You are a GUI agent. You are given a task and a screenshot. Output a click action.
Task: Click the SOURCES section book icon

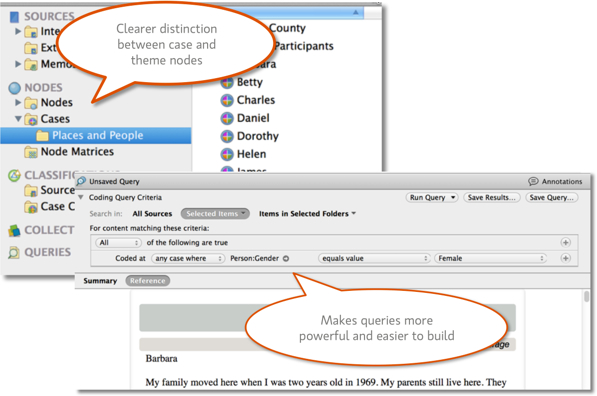[x=14, y=17]
